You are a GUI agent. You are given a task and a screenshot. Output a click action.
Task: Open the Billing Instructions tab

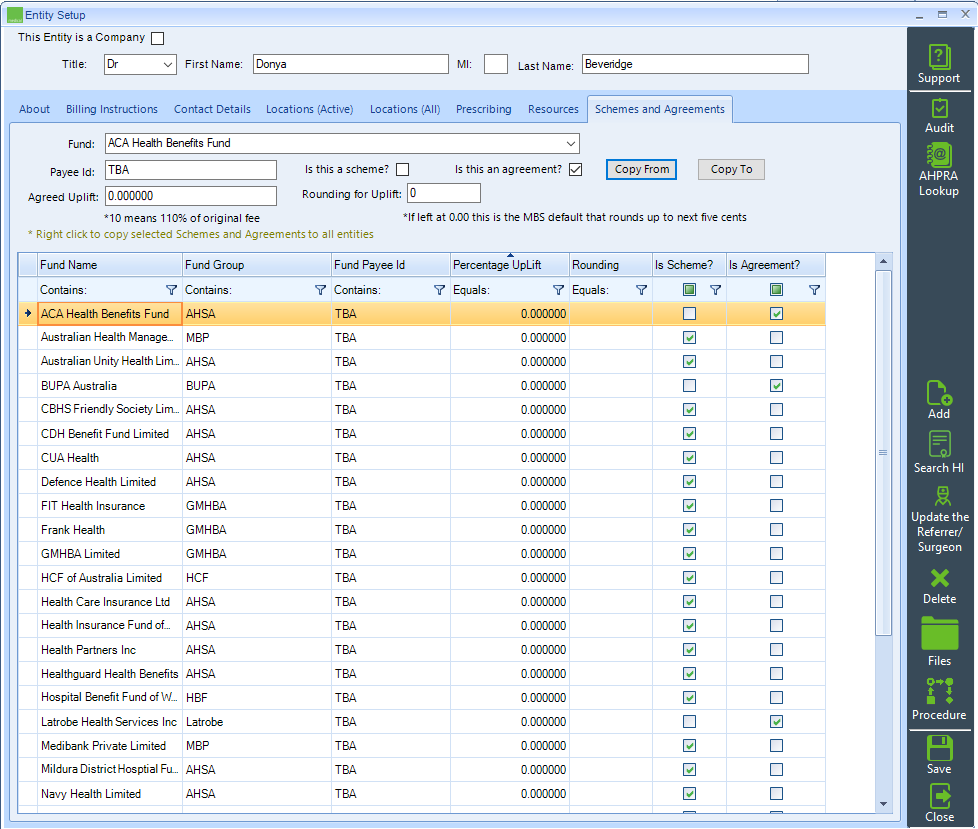[112, 109]
